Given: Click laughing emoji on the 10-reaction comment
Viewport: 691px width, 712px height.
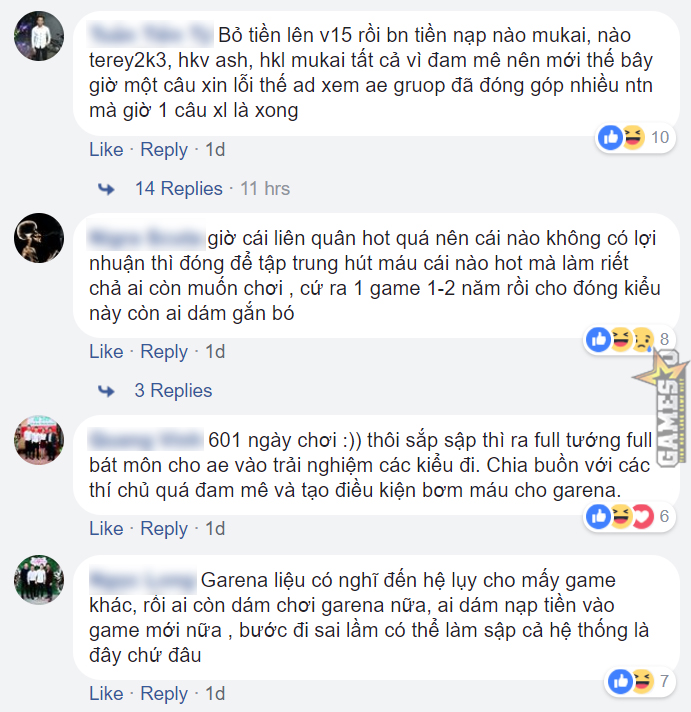Looking at the screenshot, I should coord(633,137).
